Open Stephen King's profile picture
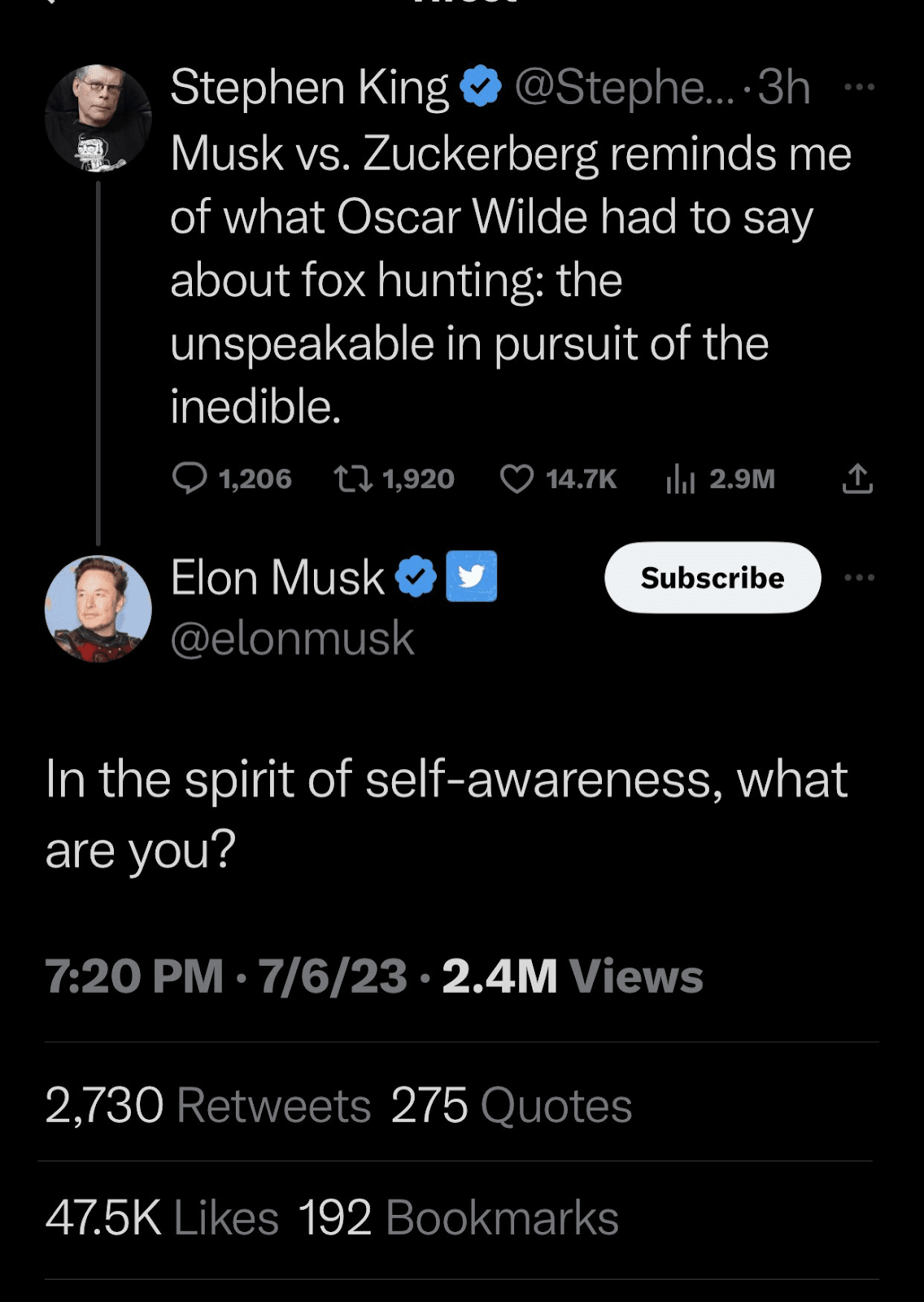 98,118
